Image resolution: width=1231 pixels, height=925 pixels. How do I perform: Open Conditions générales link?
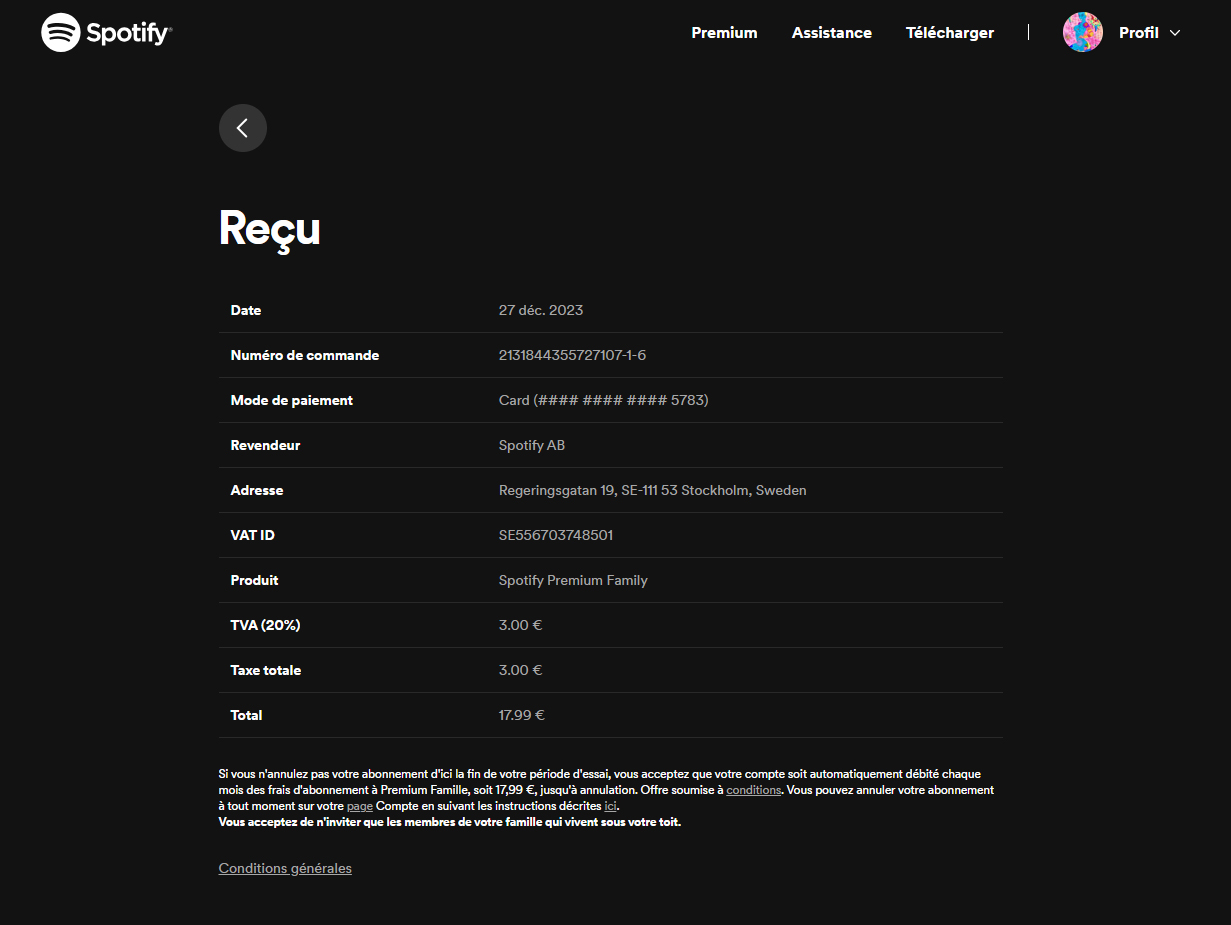click(x=285, y=868)
